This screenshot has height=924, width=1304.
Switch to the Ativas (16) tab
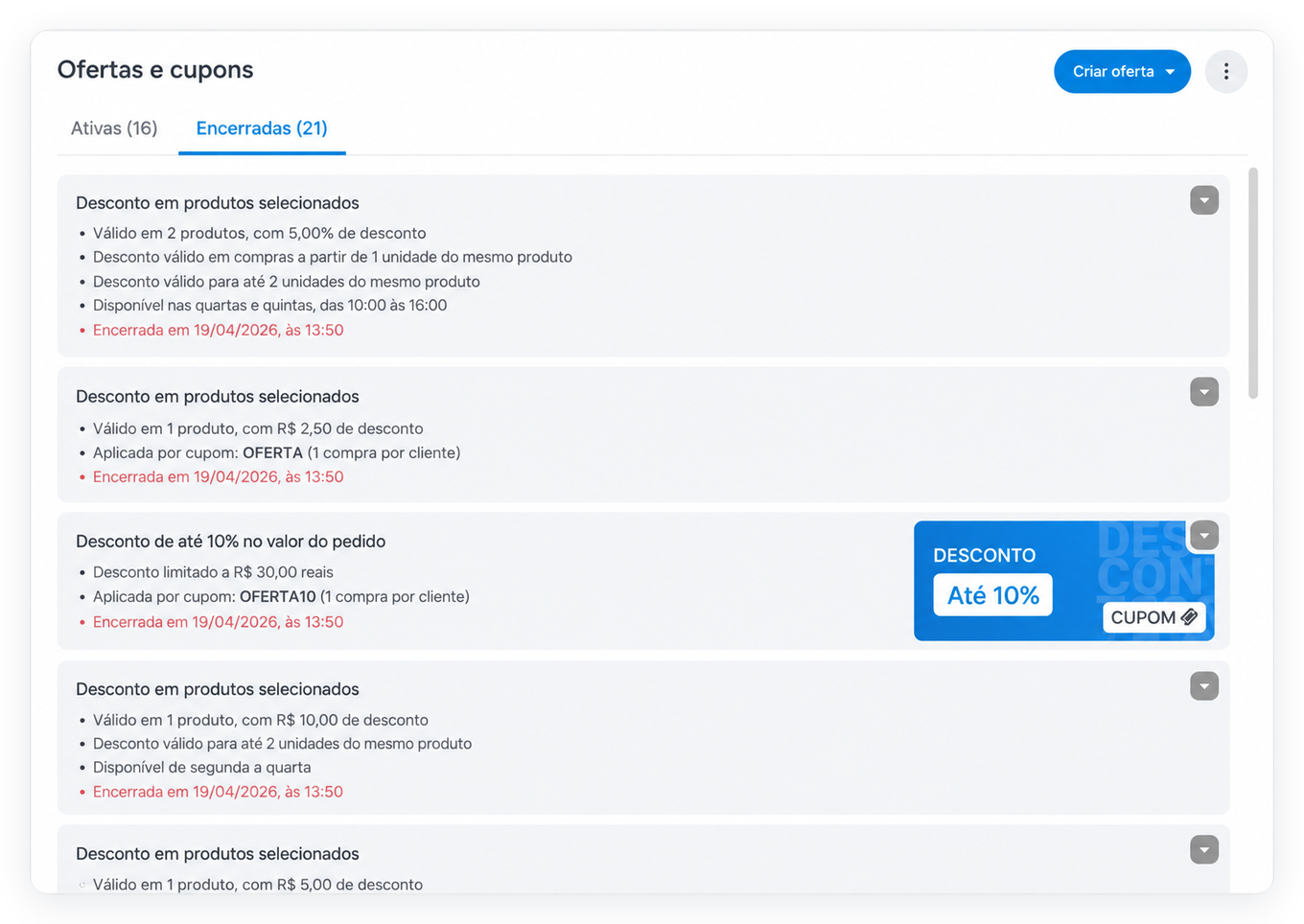pyautogui.click(x=114, y=128)
